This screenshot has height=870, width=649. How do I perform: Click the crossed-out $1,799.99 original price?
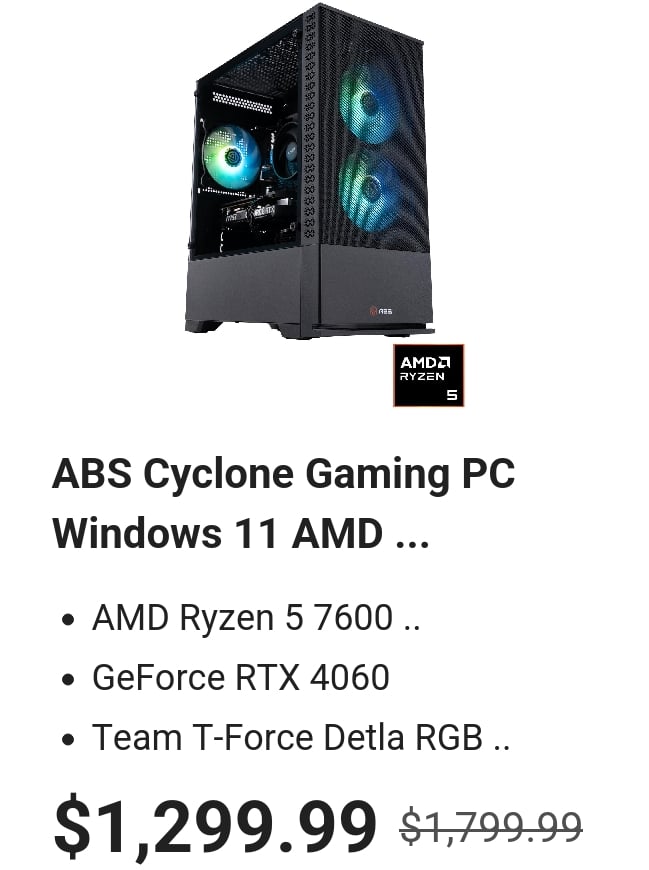pos(491,826)
